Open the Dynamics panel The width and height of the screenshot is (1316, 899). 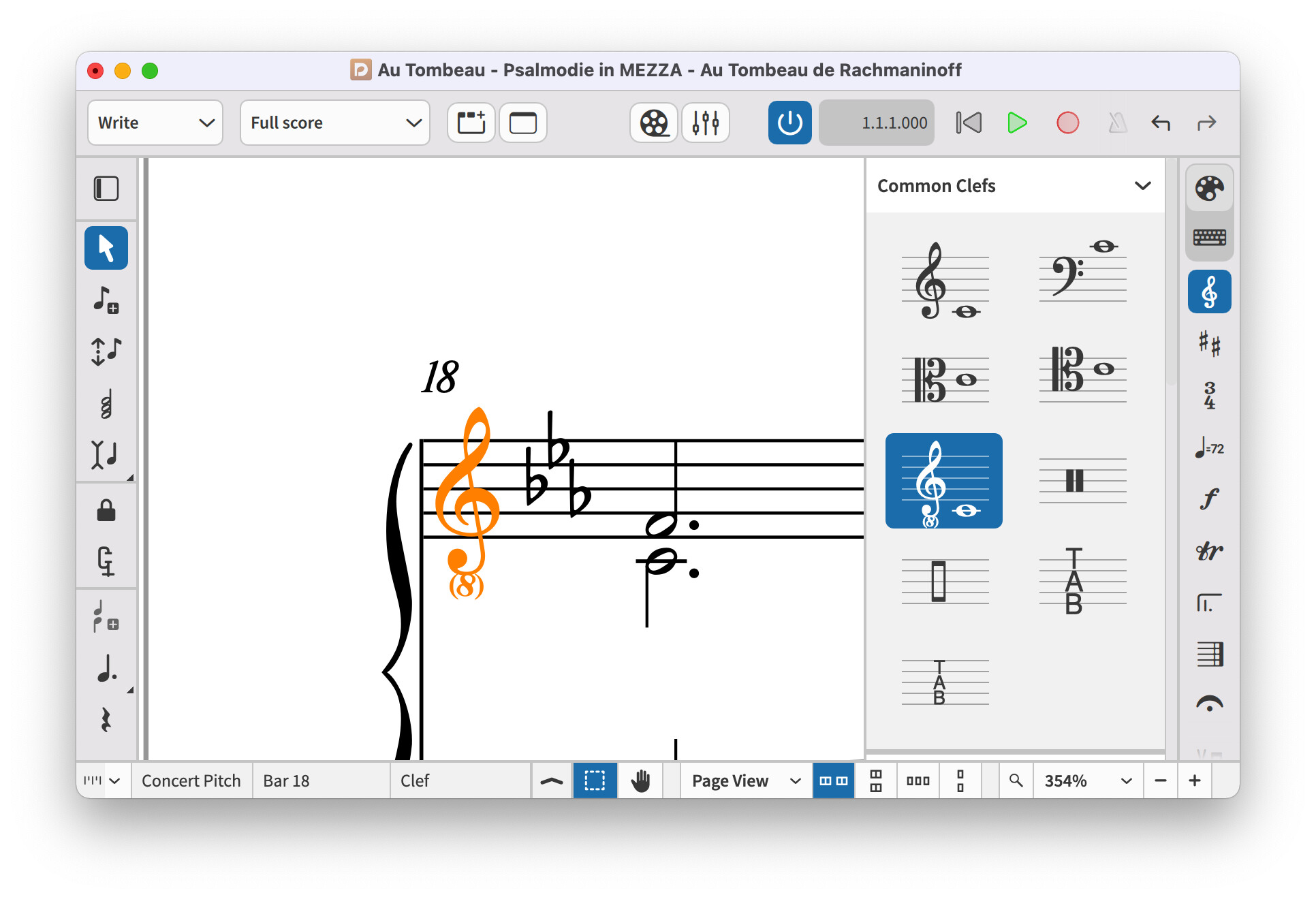click(1209, 499)
